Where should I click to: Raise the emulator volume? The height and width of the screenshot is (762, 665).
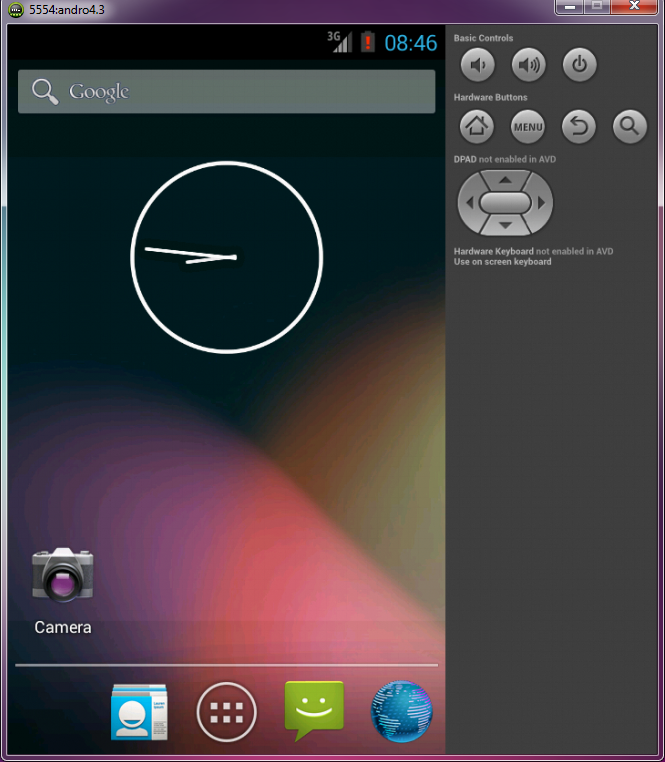click(528, 64)
